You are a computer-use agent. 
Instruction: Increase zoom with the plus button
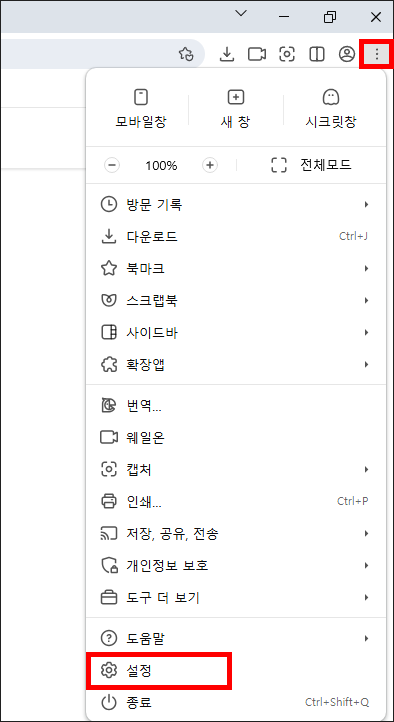pyautogui.click(x=210, y=165)
